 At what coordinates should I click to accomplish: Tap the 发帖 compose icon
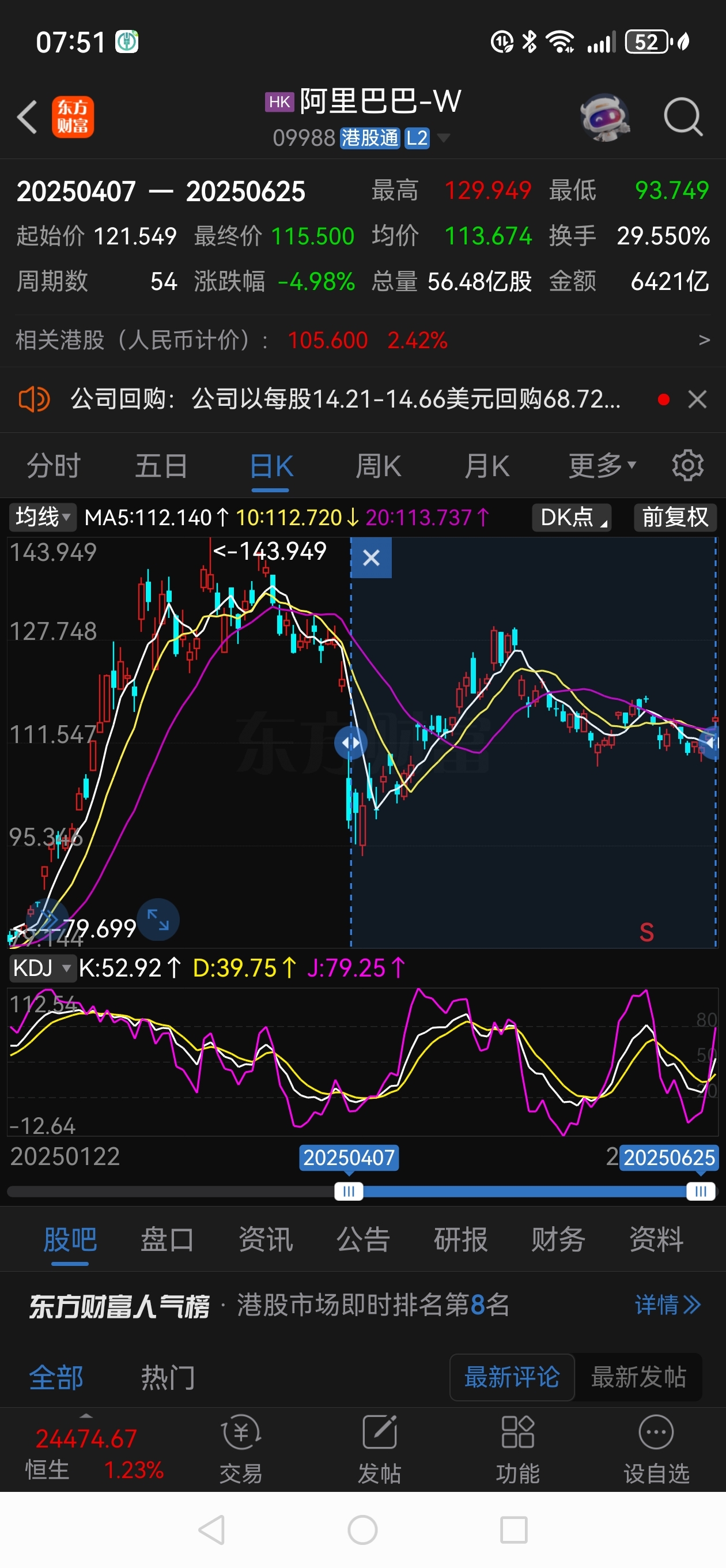point(379,1449)
